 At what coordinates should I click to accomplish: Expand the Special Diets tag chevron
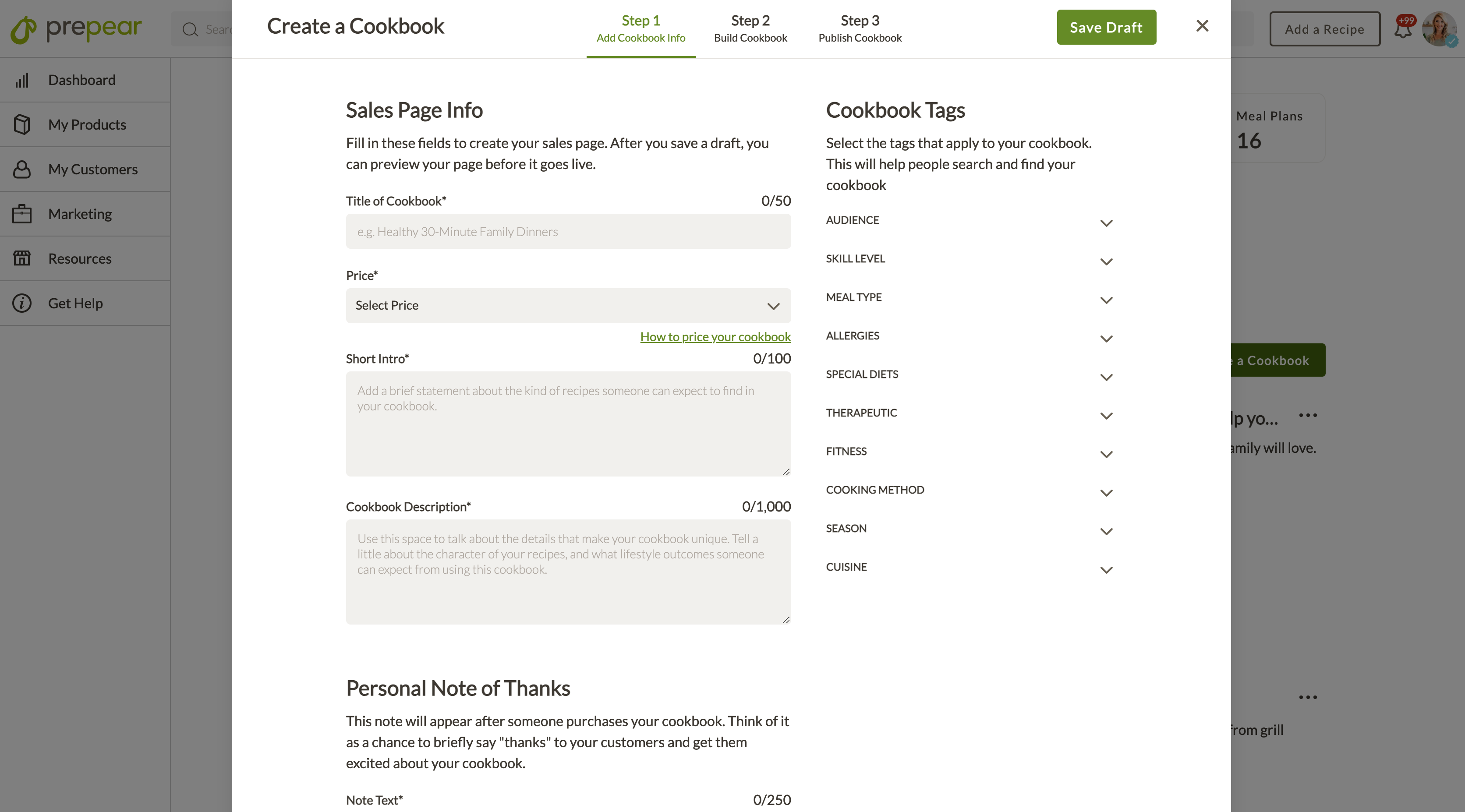(x=1106, y=377)
